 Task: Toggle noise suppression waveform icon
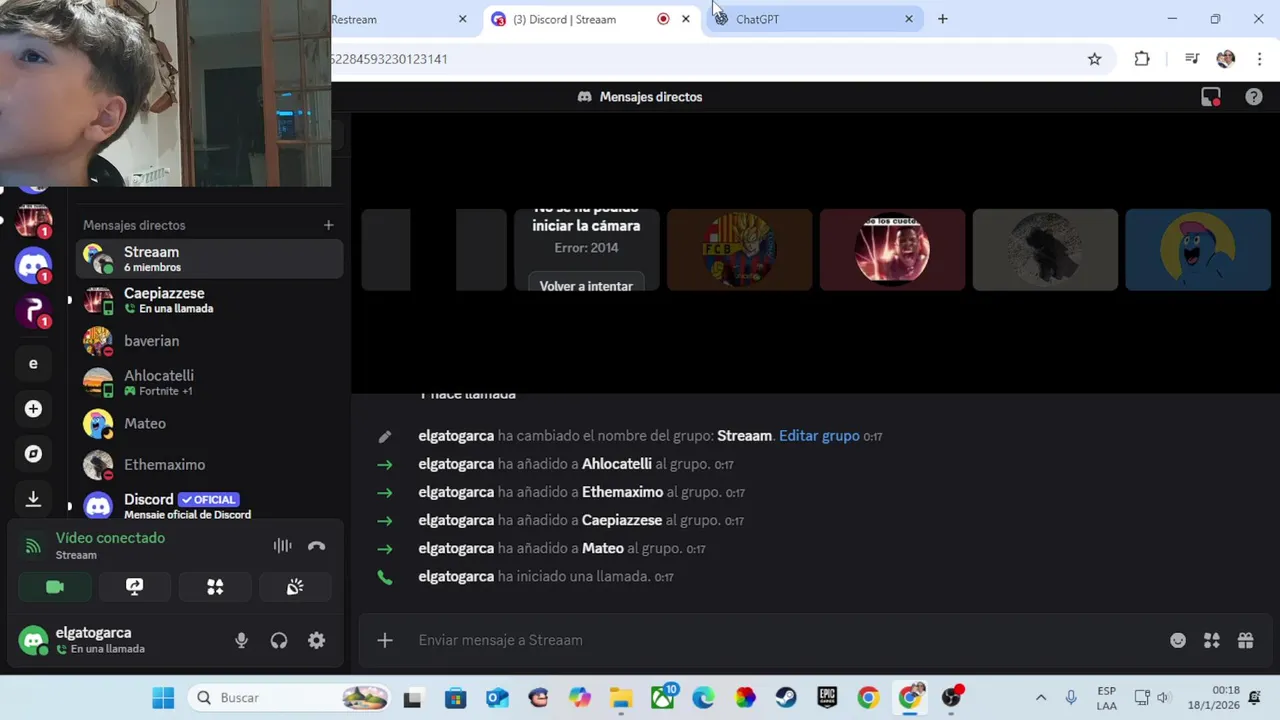283,546
